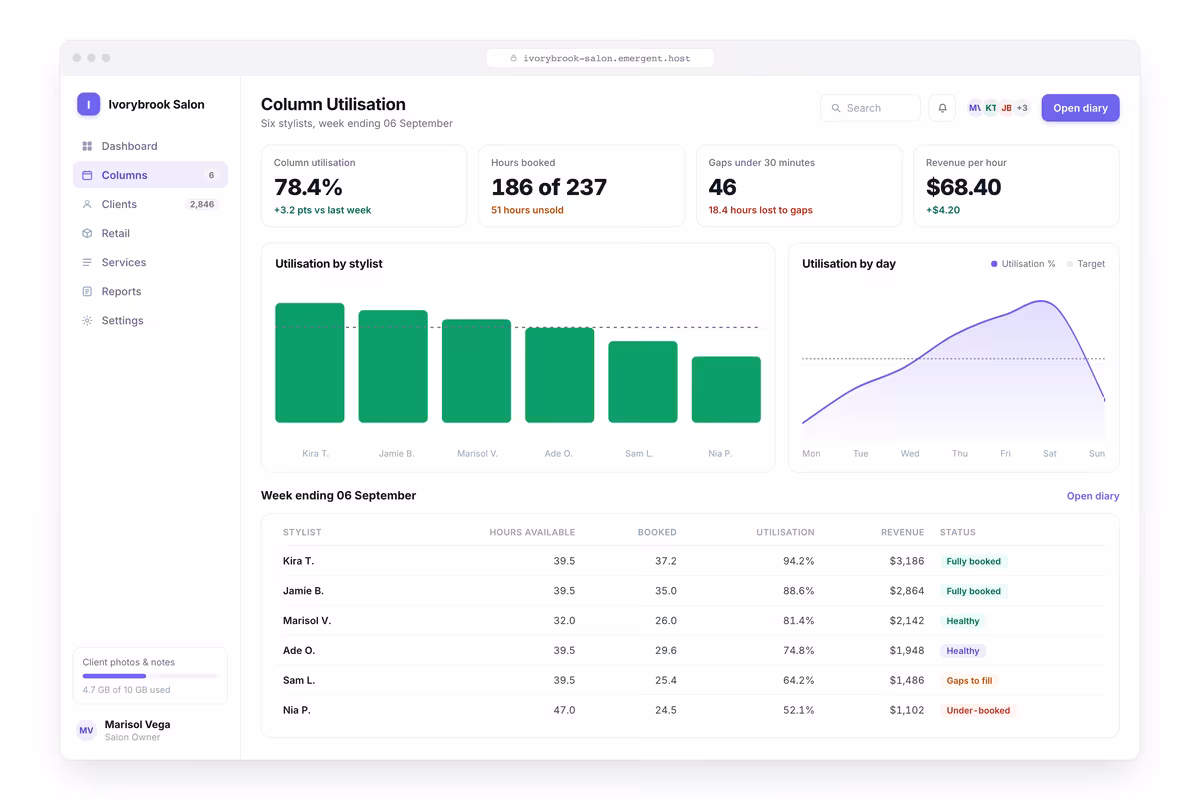
Task: Click the Retail box icon
Action: click(87, 233)
